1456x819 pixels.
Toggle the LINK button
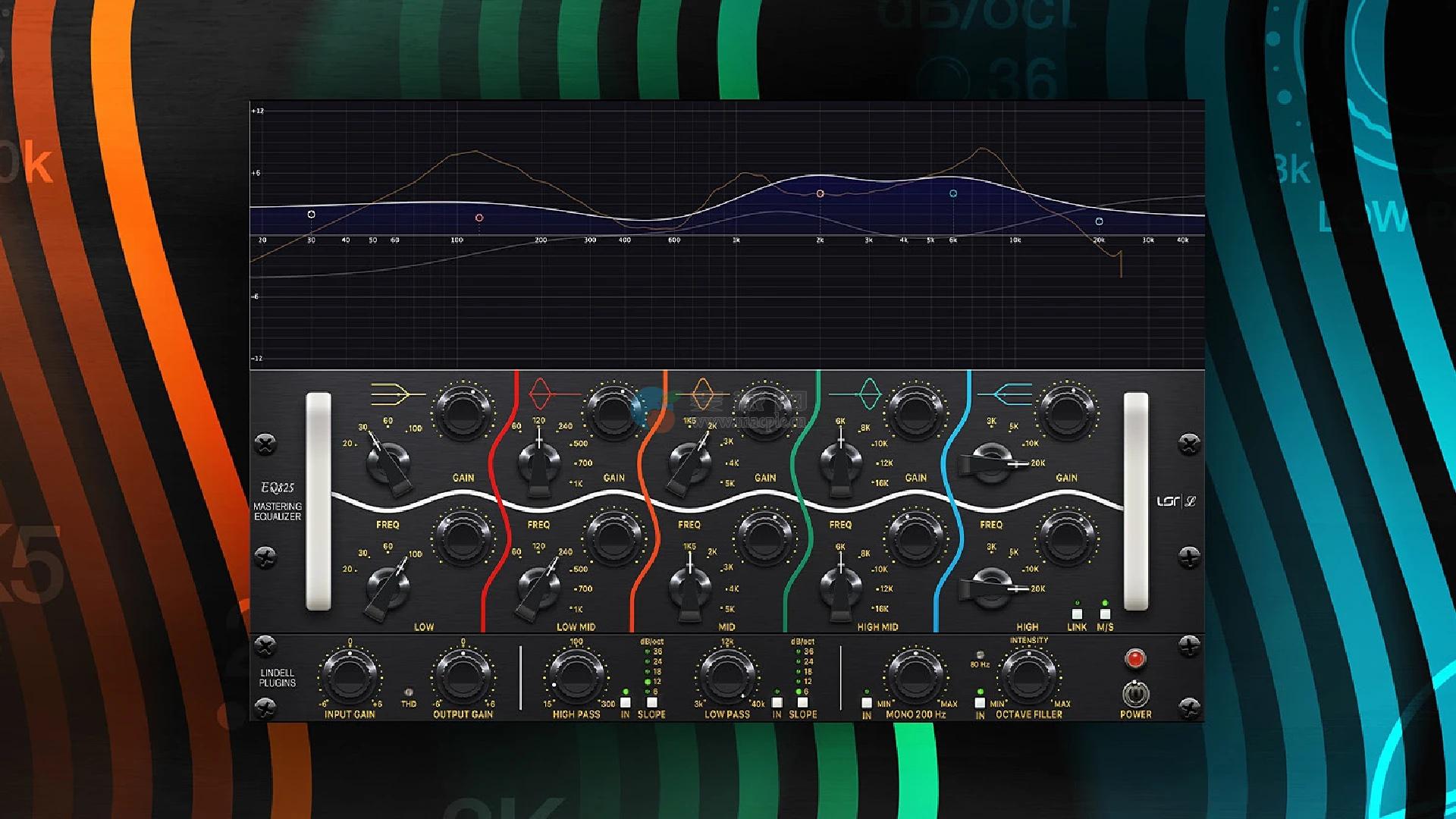point(1077,613)
